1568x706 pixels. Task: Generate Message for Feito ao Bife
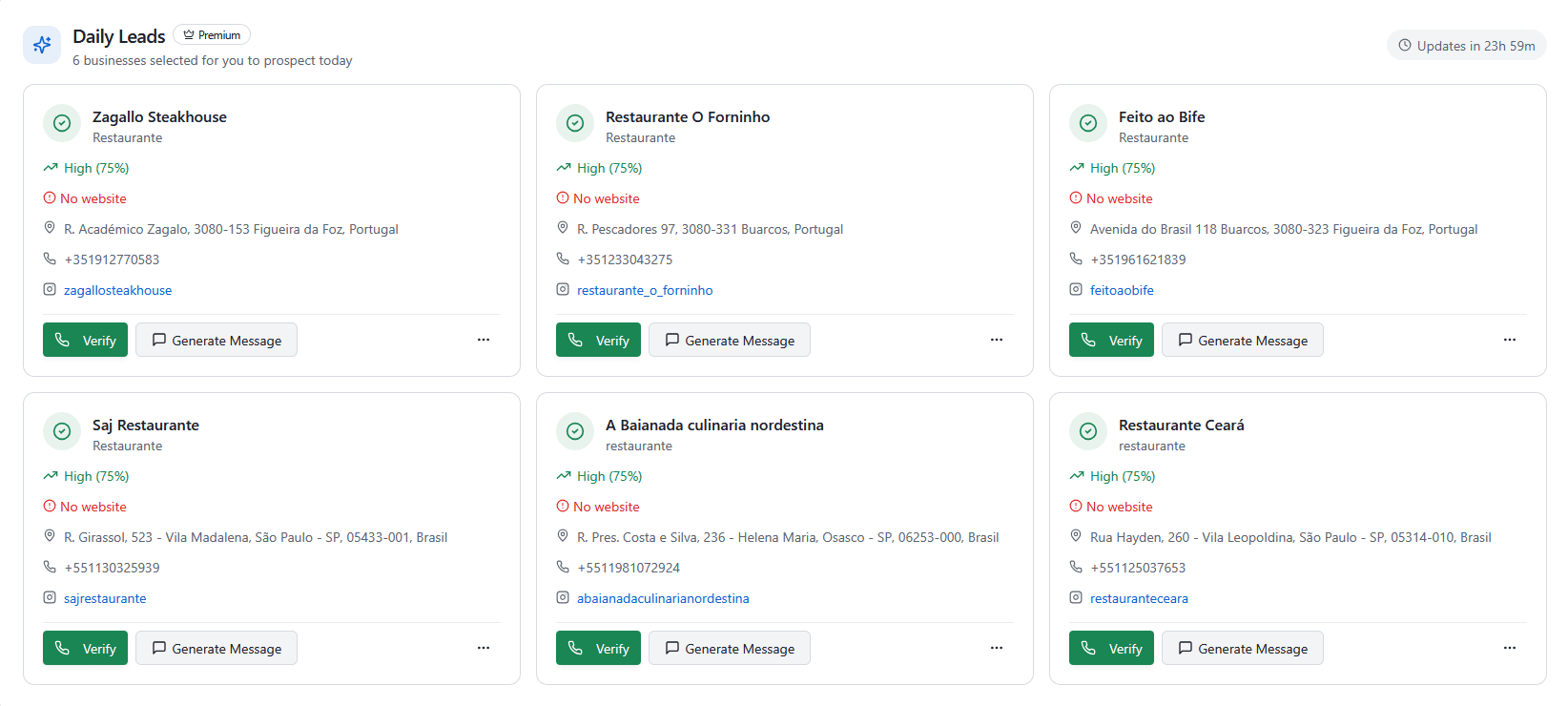[x=1243, y=340]
